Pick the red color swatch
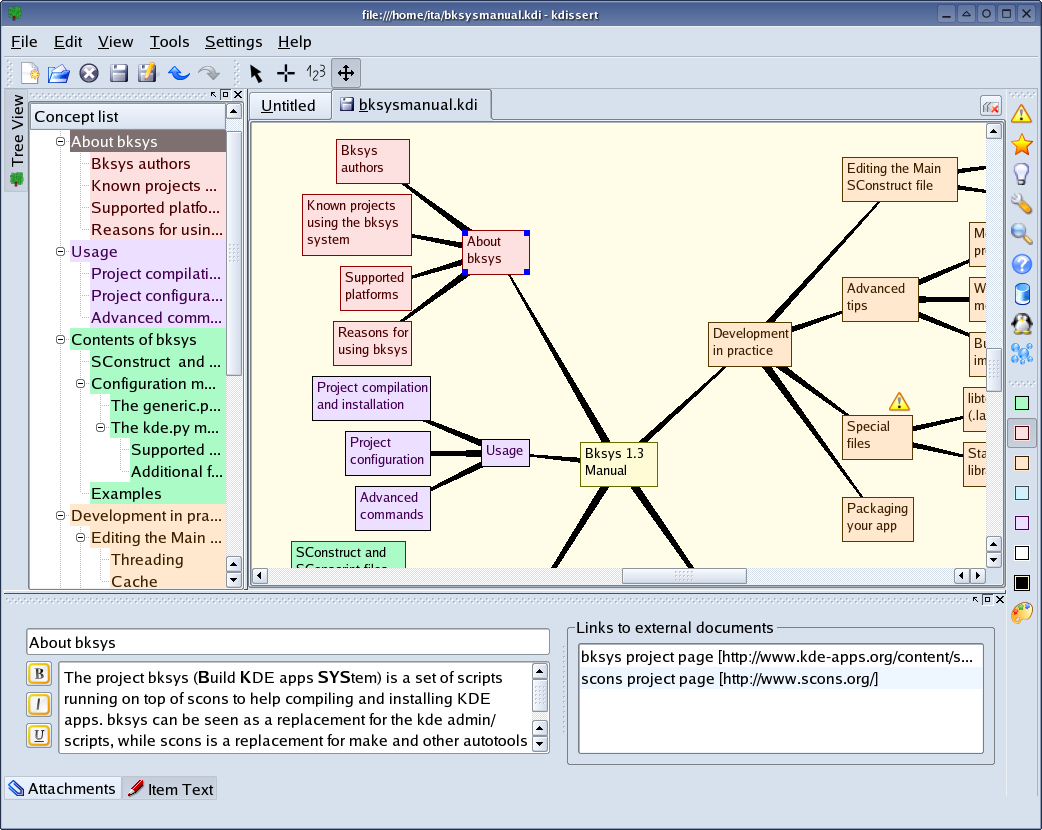 coord(1022,433)
